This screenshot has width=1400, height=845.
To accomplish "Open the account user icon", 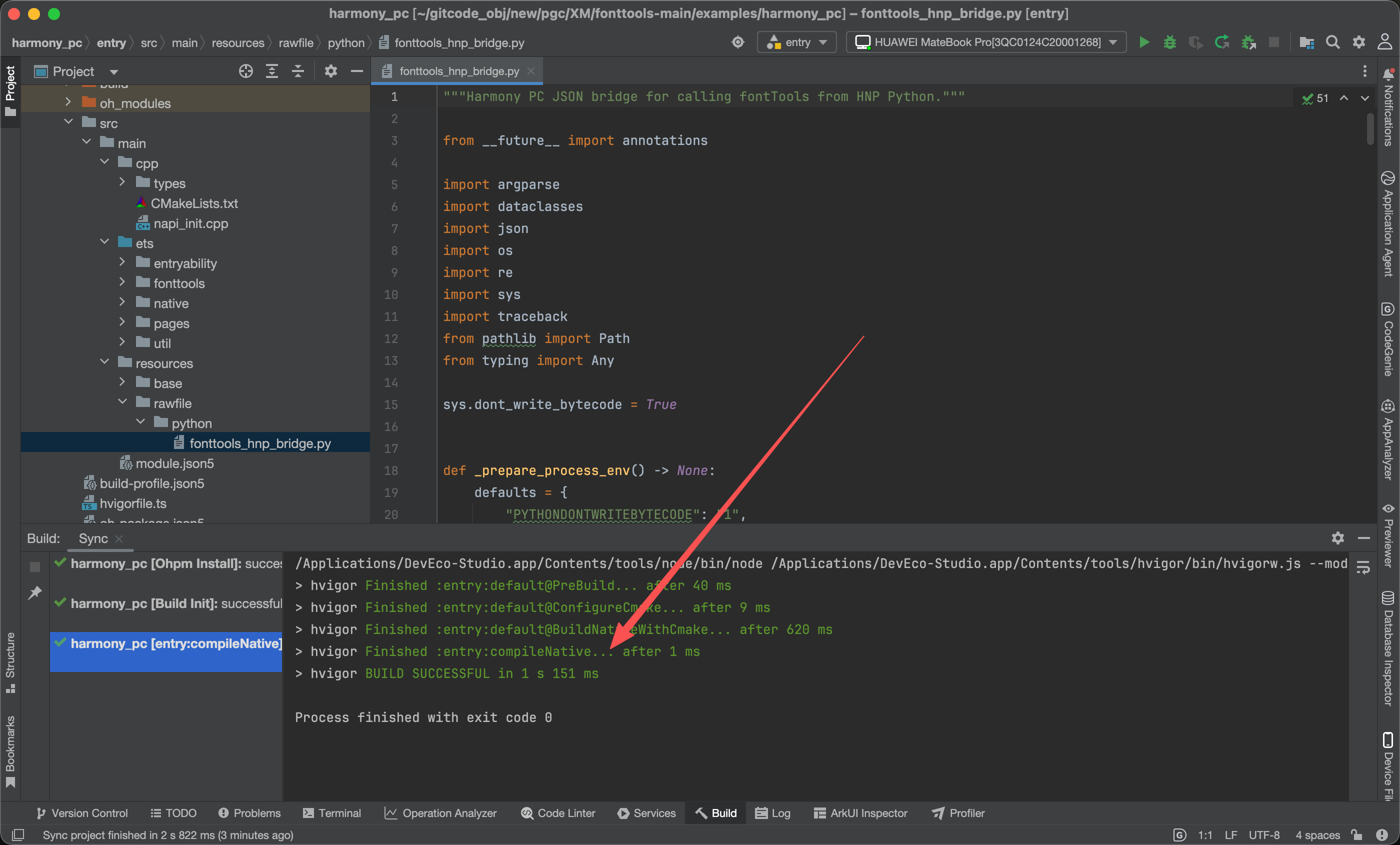I will pyautogui.click(x=1384, y=42).
